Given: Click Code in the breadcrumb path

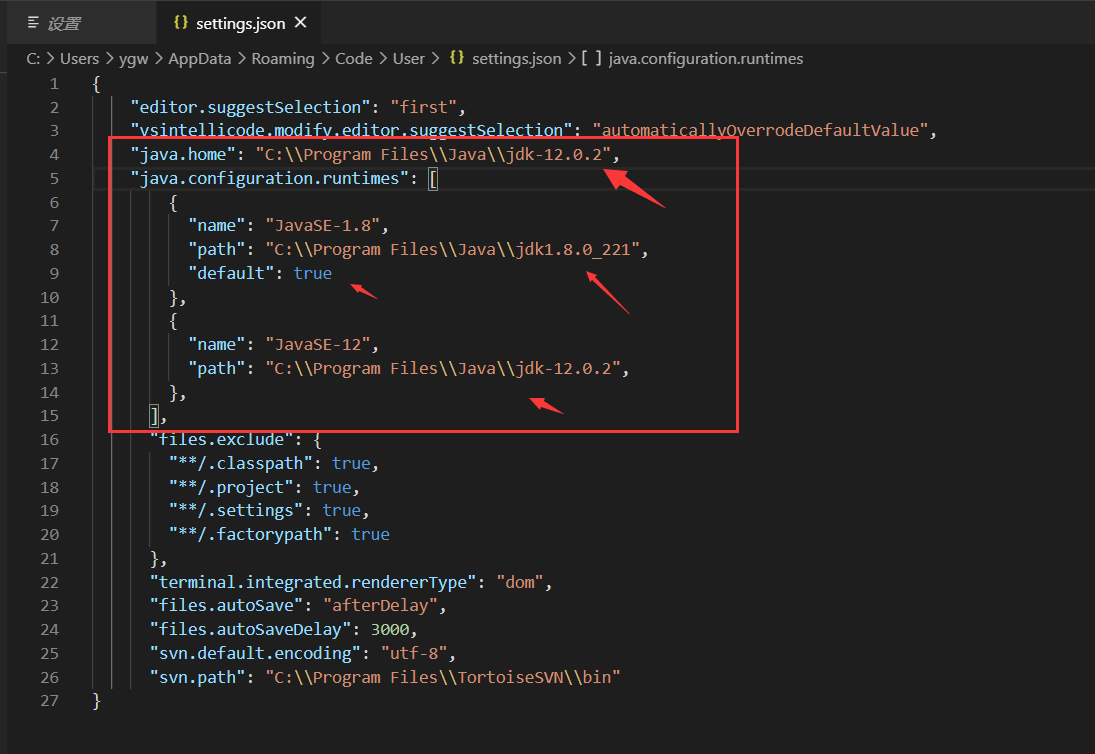Looking at the screenshot, I should pos(353,58).
